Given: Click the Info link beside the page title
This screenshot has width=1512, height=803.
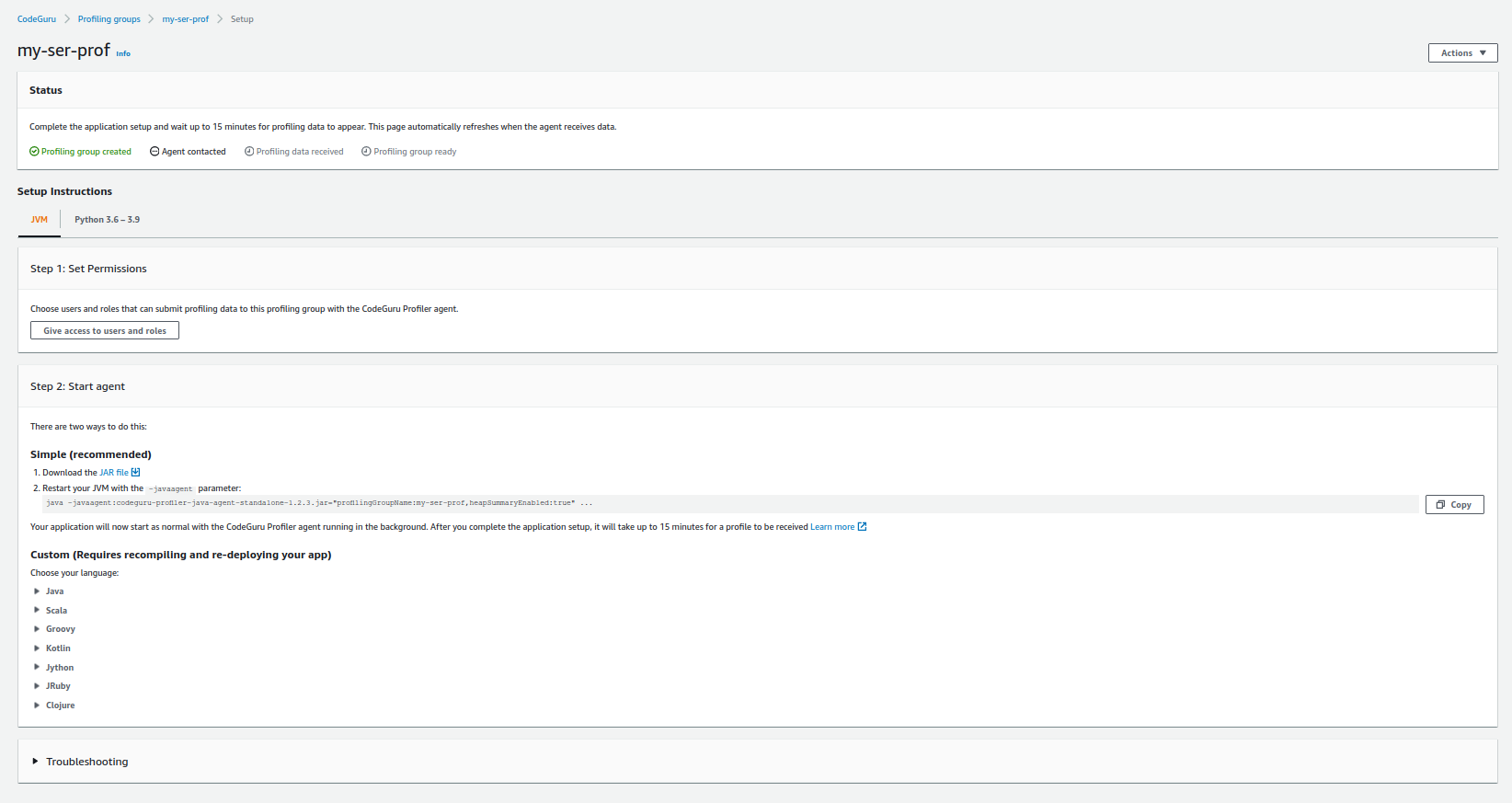Looking at the screenshot, I should tap(123, 54).
